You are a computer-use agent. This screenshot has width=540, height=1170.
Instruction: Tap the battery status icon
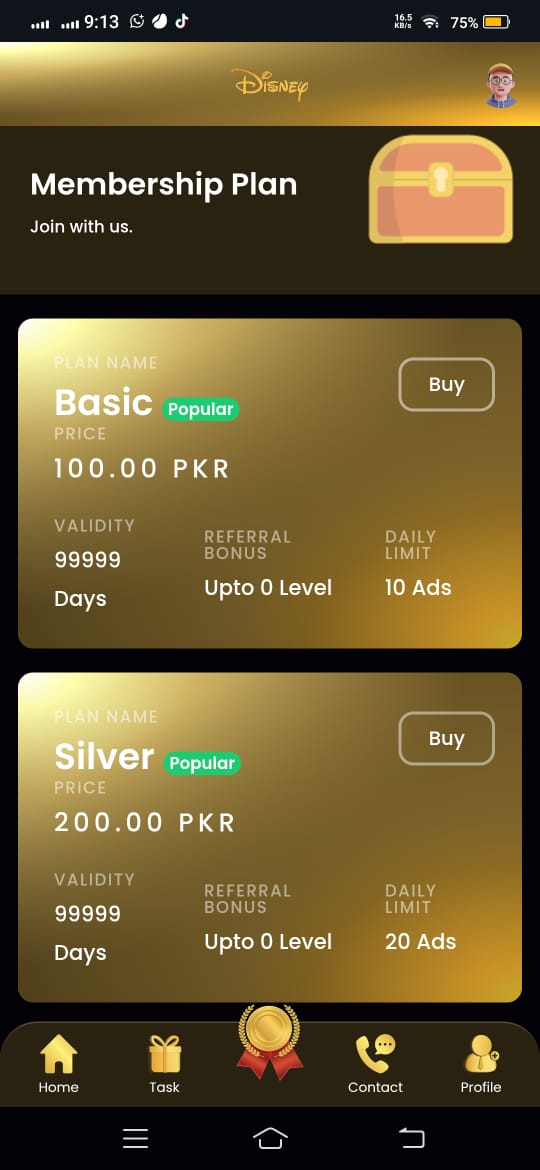pyautogui.click(x=496, y=22)
